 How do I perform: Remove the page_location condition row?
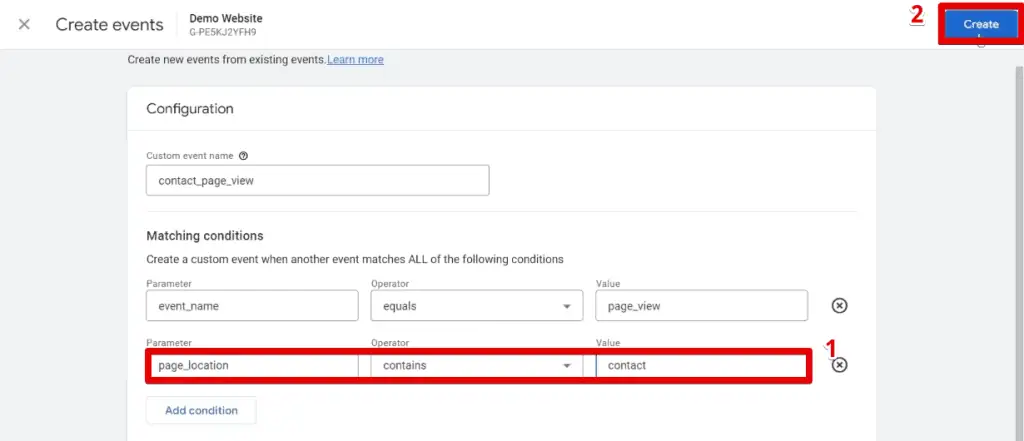[x=839, y=365]
